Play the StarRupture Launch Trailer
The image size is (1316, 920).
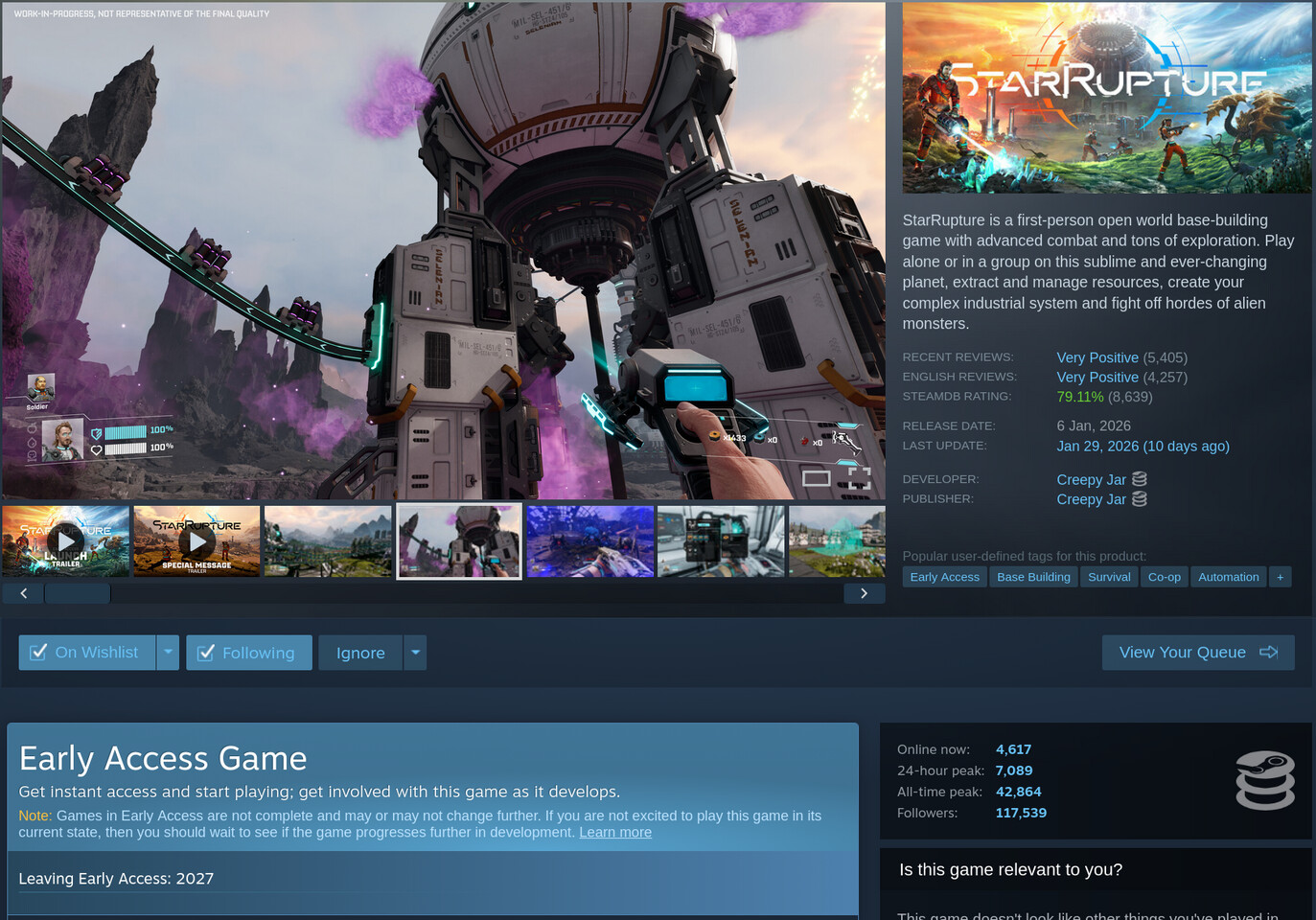[x=65, y=540]
